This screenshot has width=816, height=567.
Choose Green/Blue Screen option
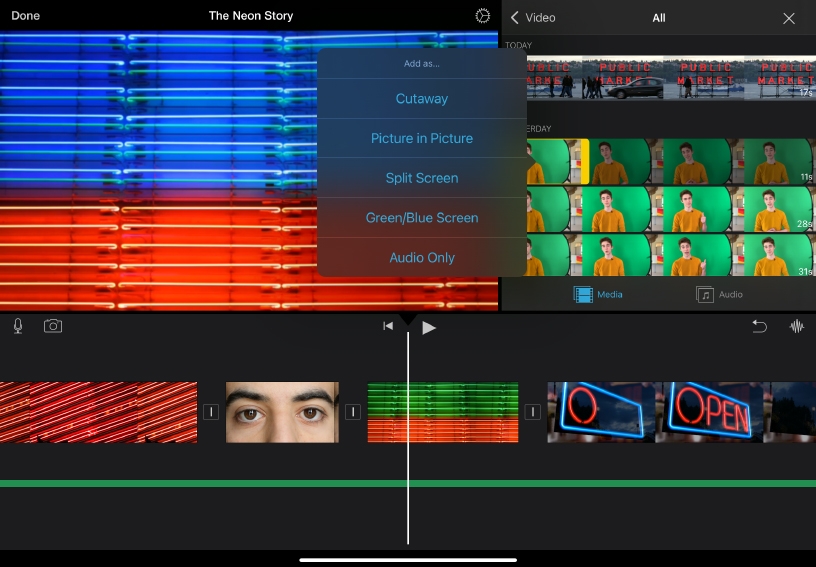tap(422, 218)
